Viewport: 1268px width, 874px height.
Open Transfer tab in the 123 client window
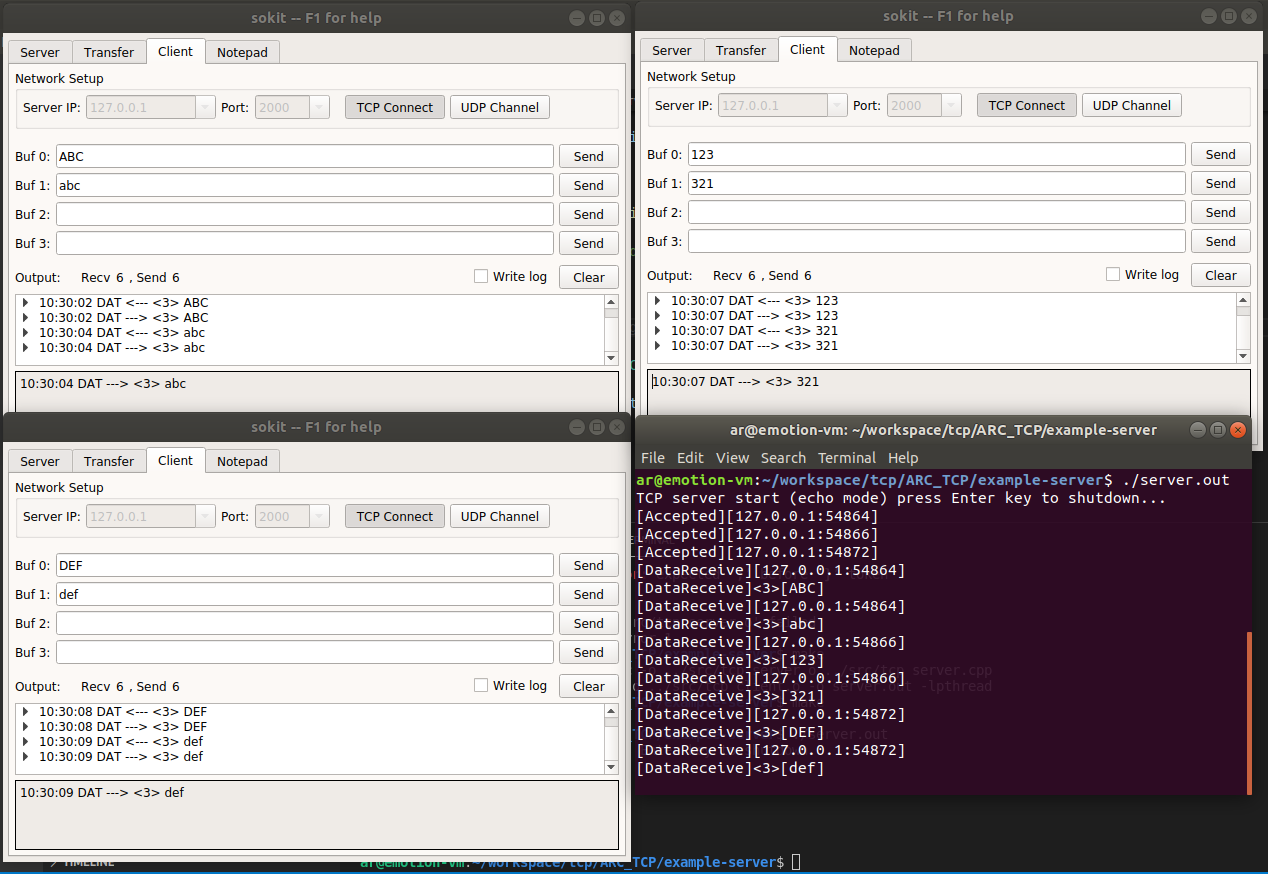click(741, 50)
